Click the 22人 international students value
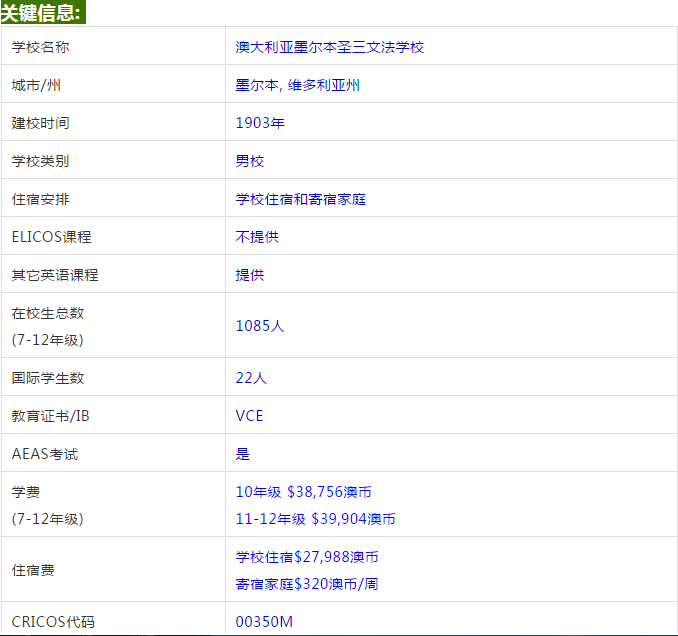Viewport: 678px width, 636px height. 251,378
